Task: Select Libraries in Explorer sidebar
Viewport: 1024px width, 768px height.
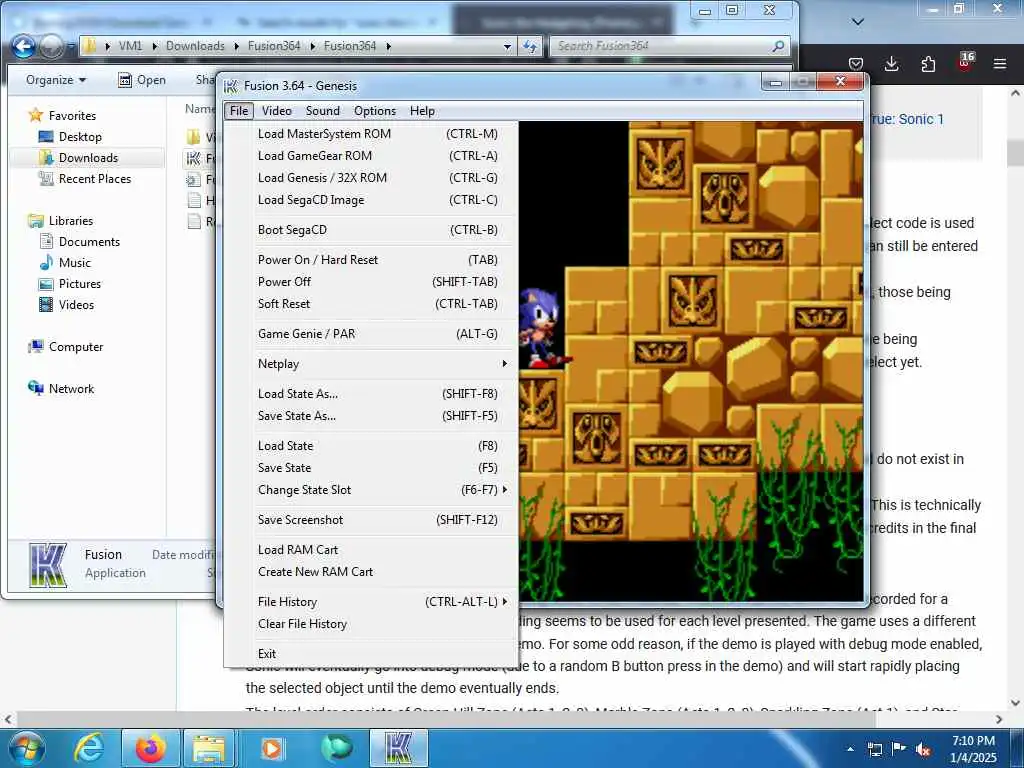Action: coord(61,221)
